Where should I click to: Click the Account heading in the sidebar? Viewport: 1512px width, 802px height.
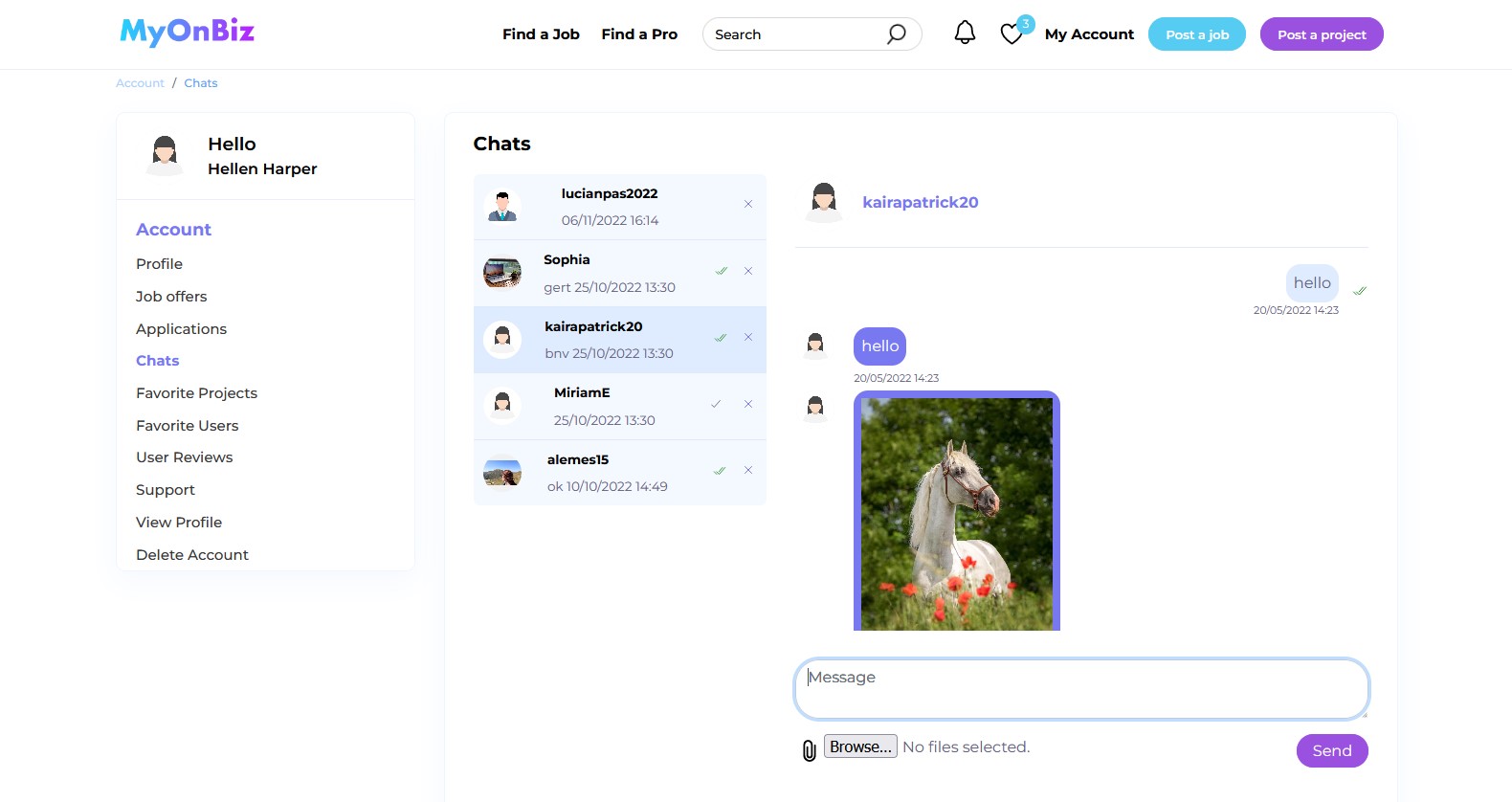click(x=173, y=230)
